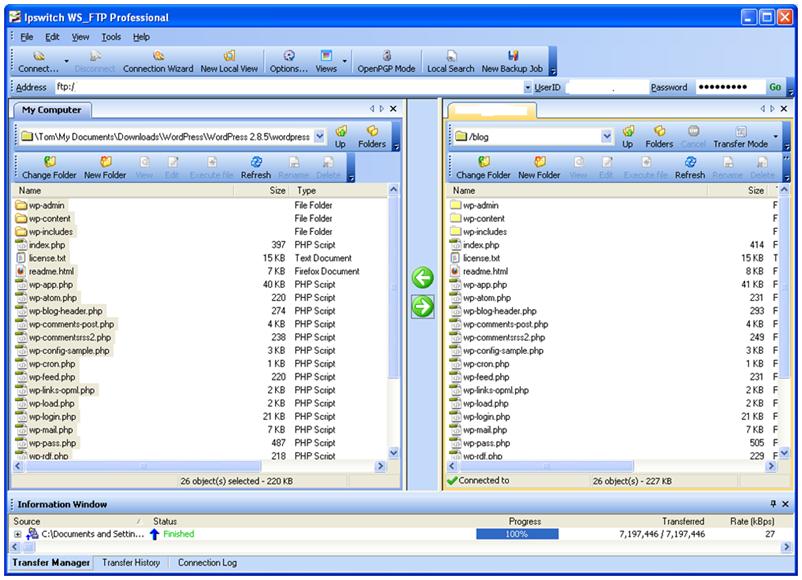Click Change Folder in the remote pane

tap(483, 168)
